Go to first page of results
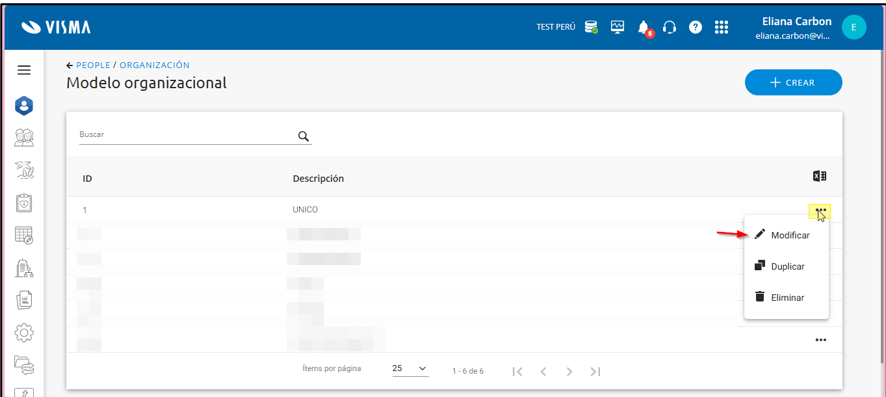The image size is (886, 397). click(x=517, y=372)
